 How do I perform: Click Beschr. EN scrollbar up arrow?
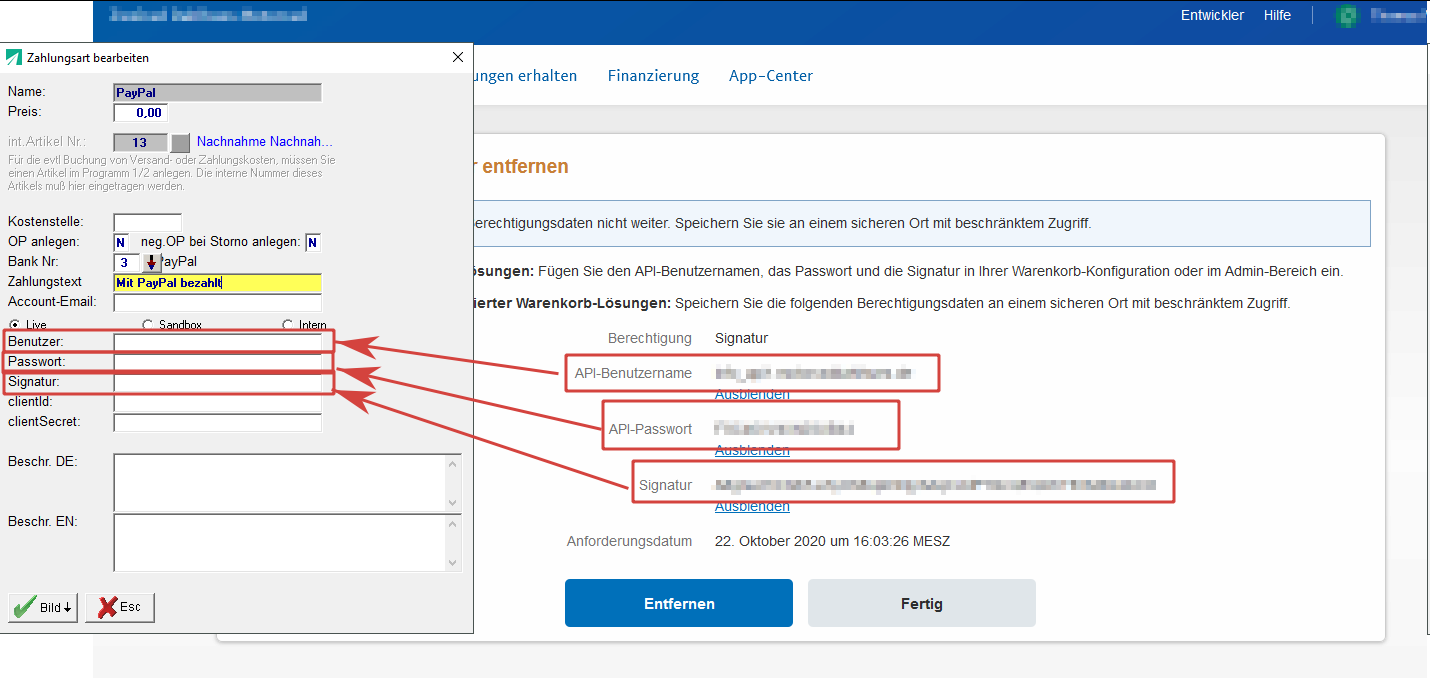point(453,523)
